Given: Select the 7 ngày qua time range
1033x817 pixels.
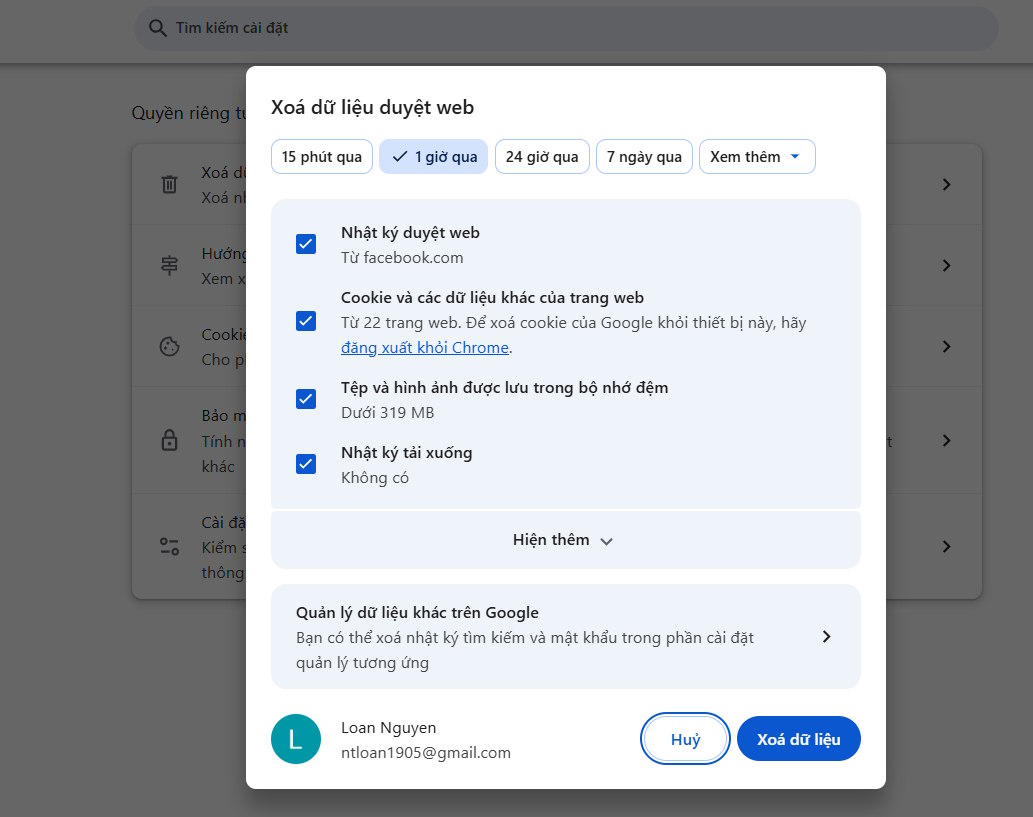Looking at the screenshot, I should (x=644, y=157).
